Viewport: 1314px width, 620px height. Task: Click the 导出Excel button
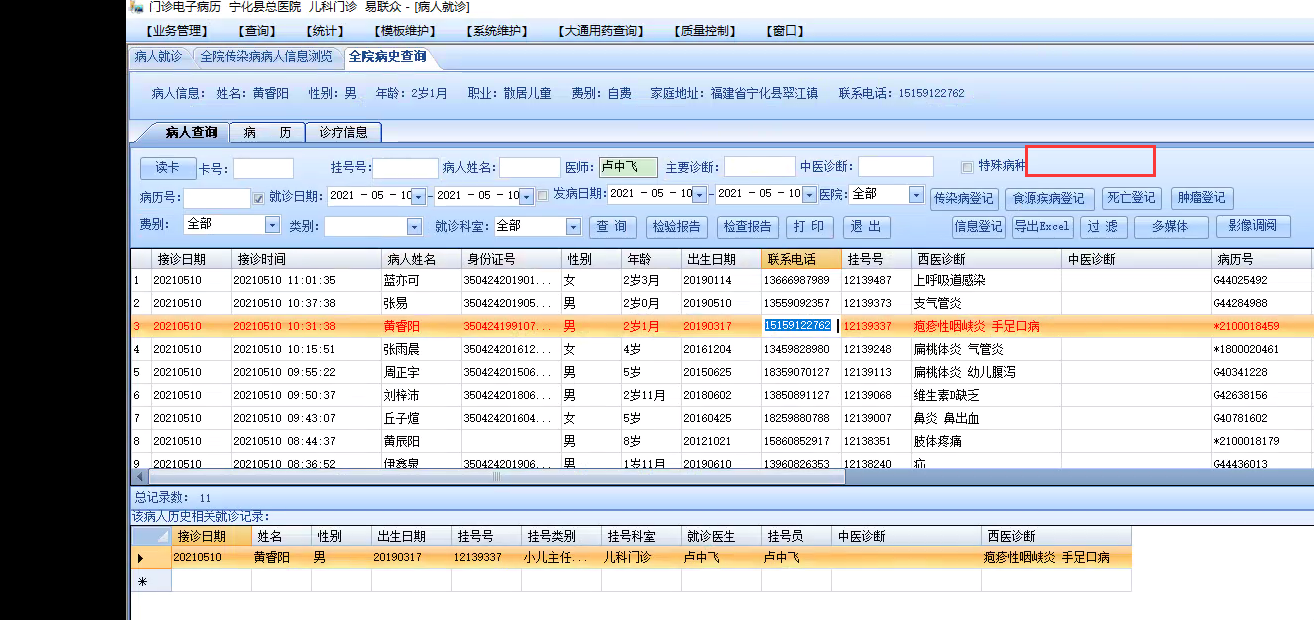[x=1042, y=227]
